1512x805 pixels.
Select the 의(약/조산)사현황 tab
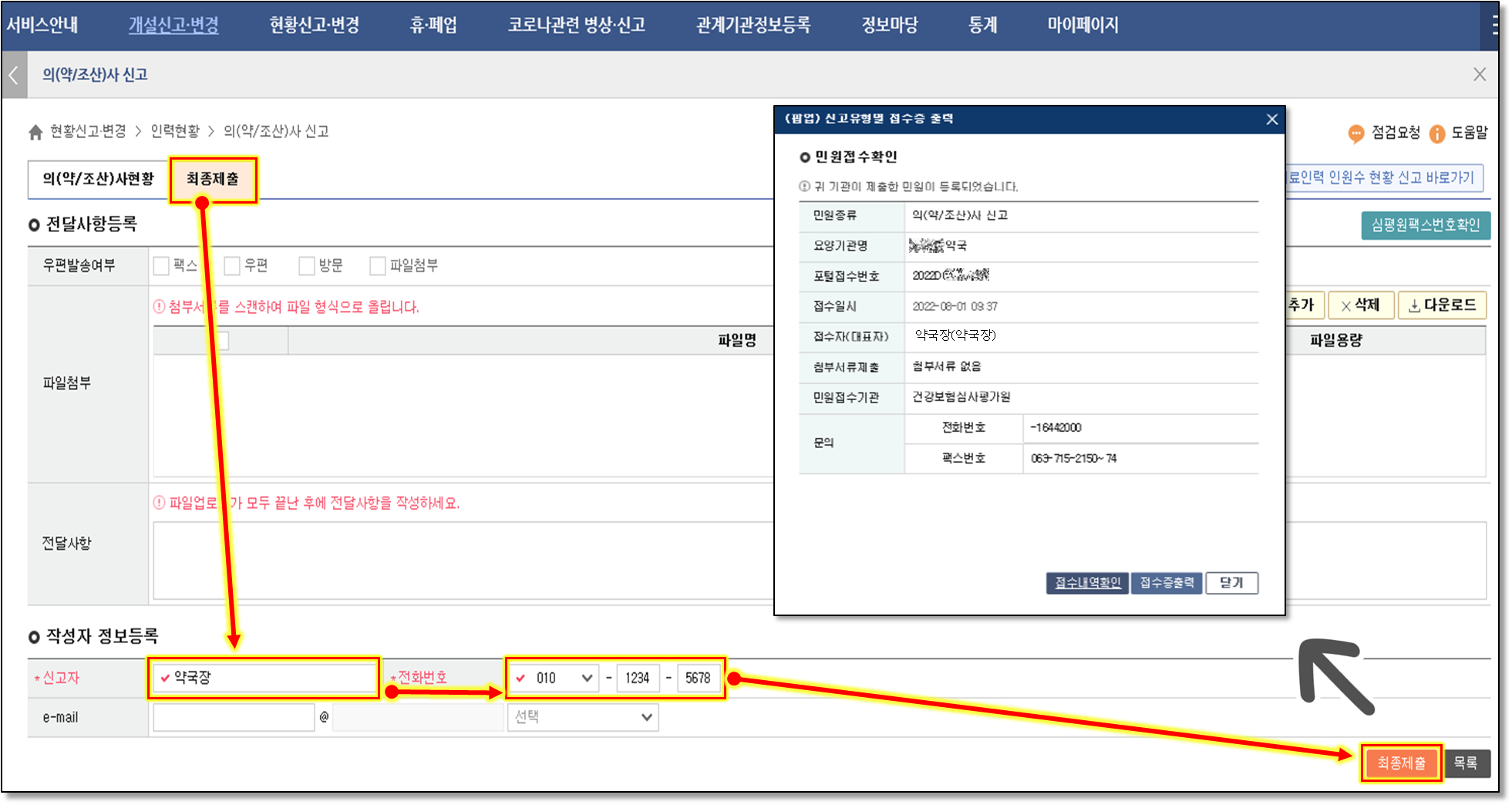coord(99,180)
